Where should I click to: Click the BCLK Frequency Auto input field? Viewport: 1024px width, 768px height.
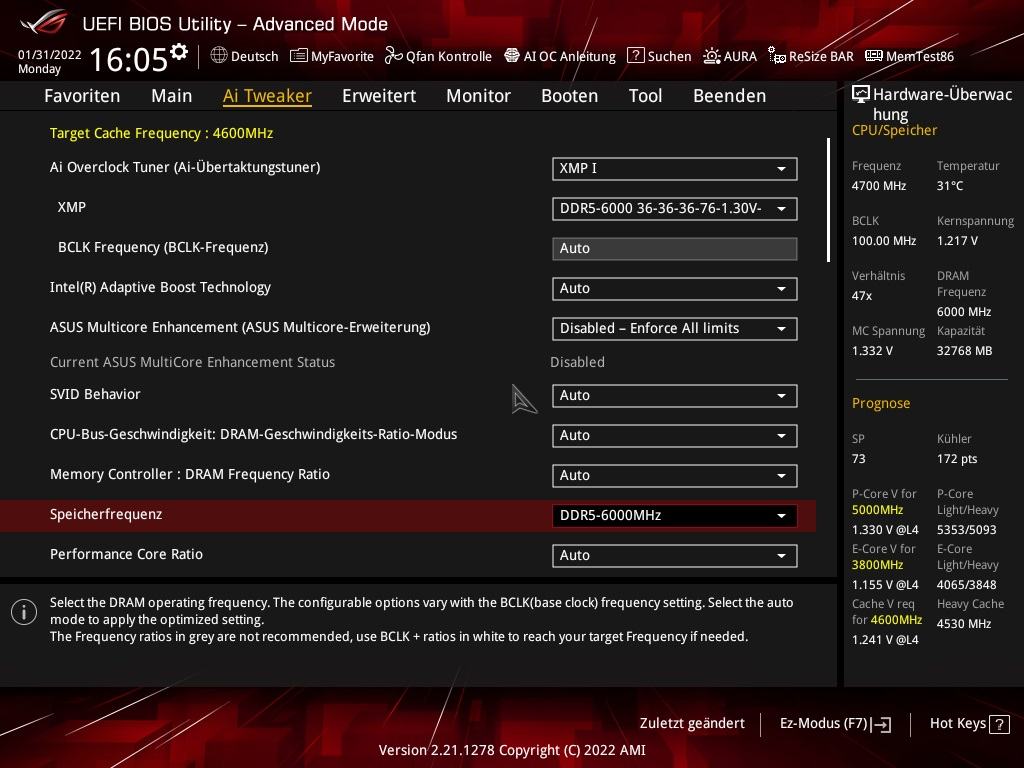pyautogui.click(x=675, y=249)
